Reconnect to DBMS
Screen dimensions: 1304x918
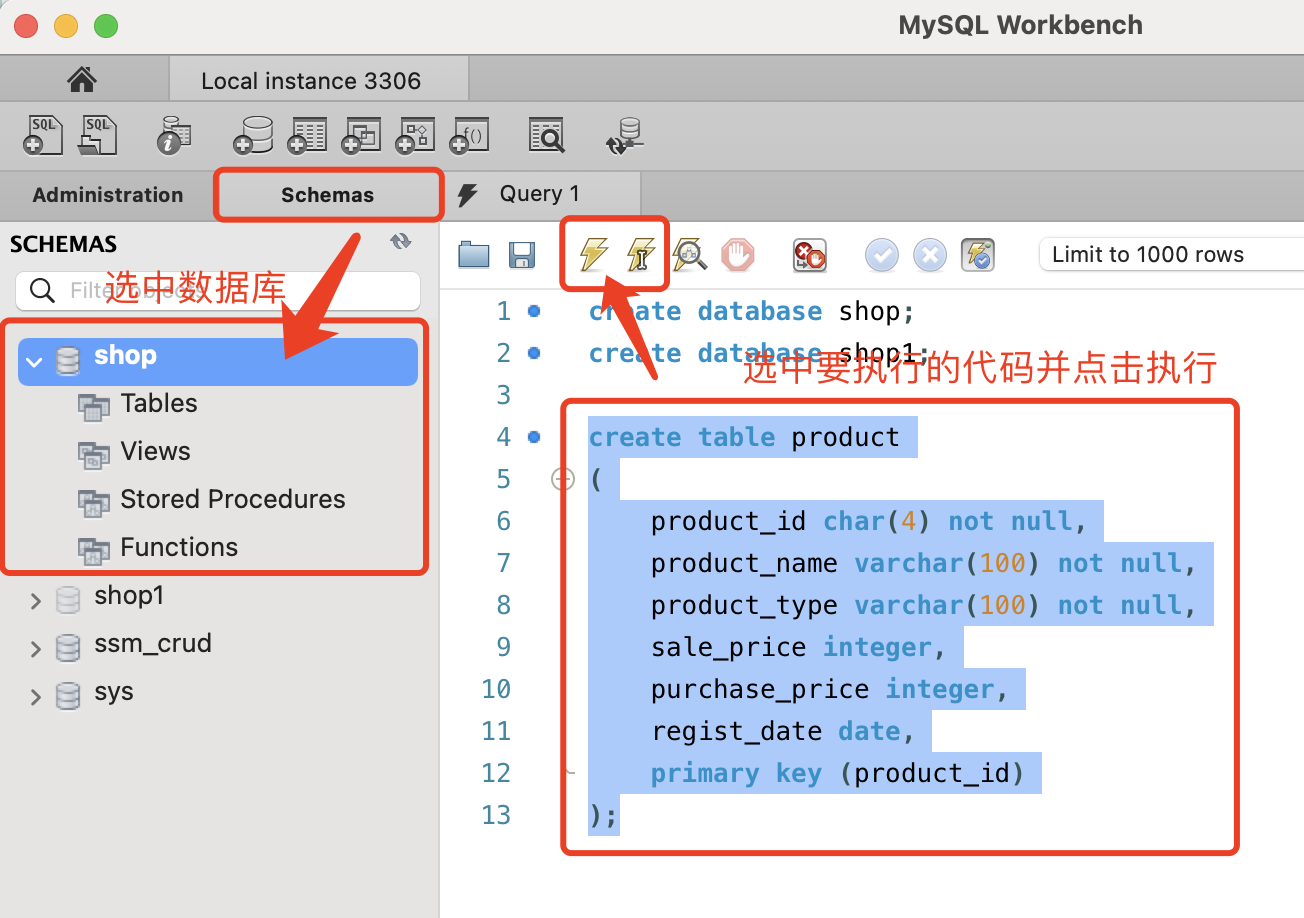tap(625, 135)
